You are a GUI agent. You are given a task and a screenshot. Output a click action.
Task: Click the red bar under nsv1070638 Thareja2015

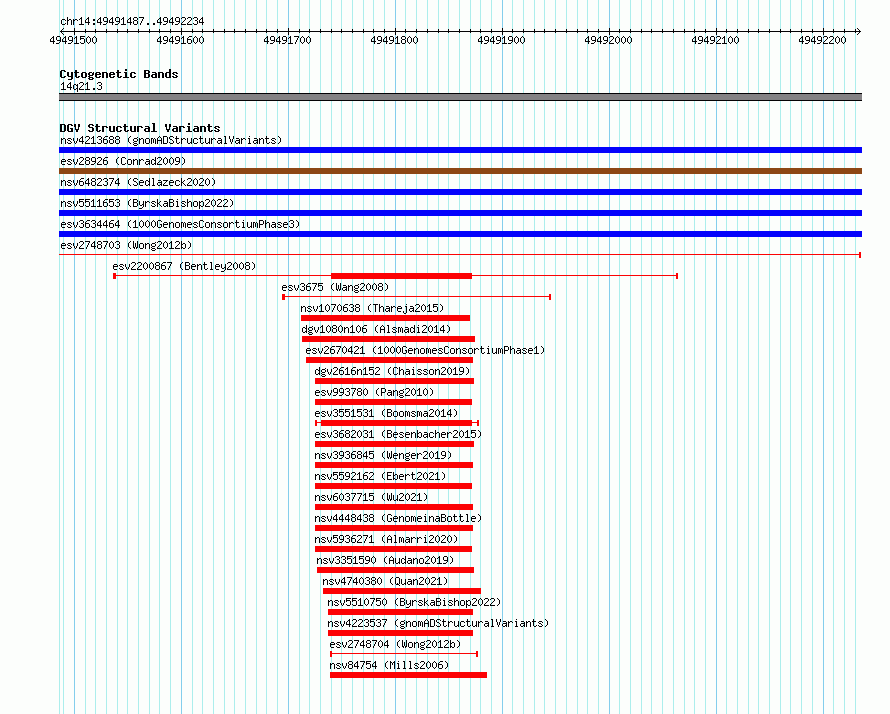pos(385,318)
